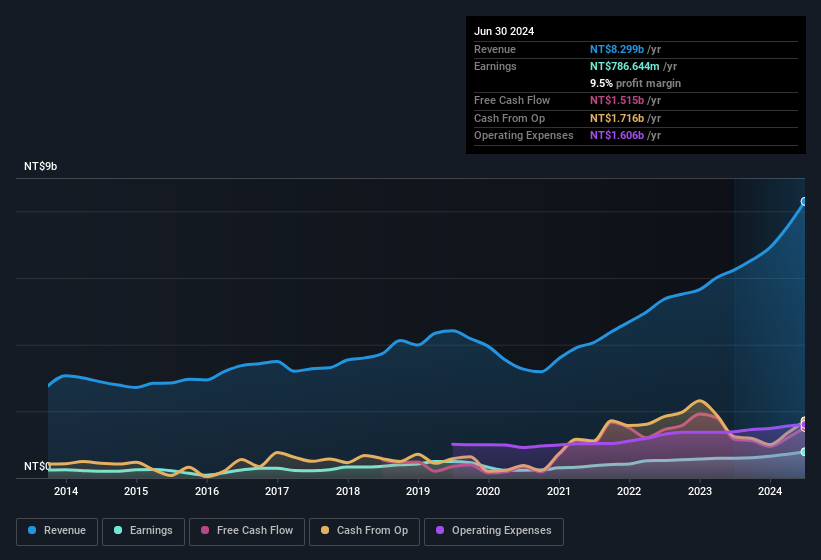Click the 2024 x-axis label
Image resolution: width=821 pixels, height=560 pixels.
click(770, 491)
